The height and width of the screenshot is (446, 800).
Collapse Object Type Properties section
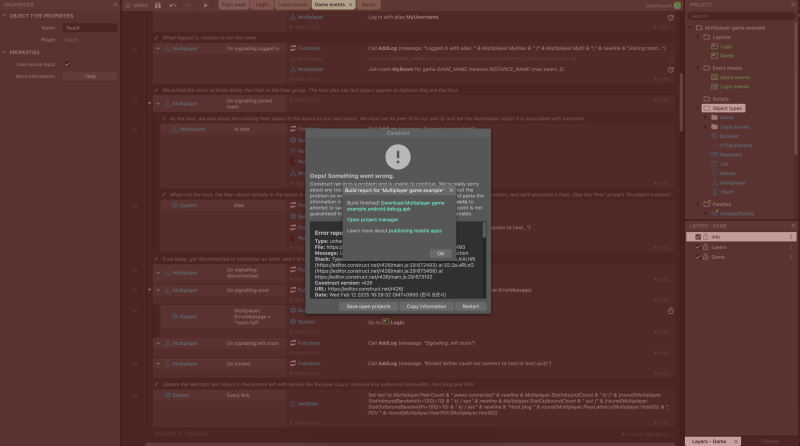(5, 16)
